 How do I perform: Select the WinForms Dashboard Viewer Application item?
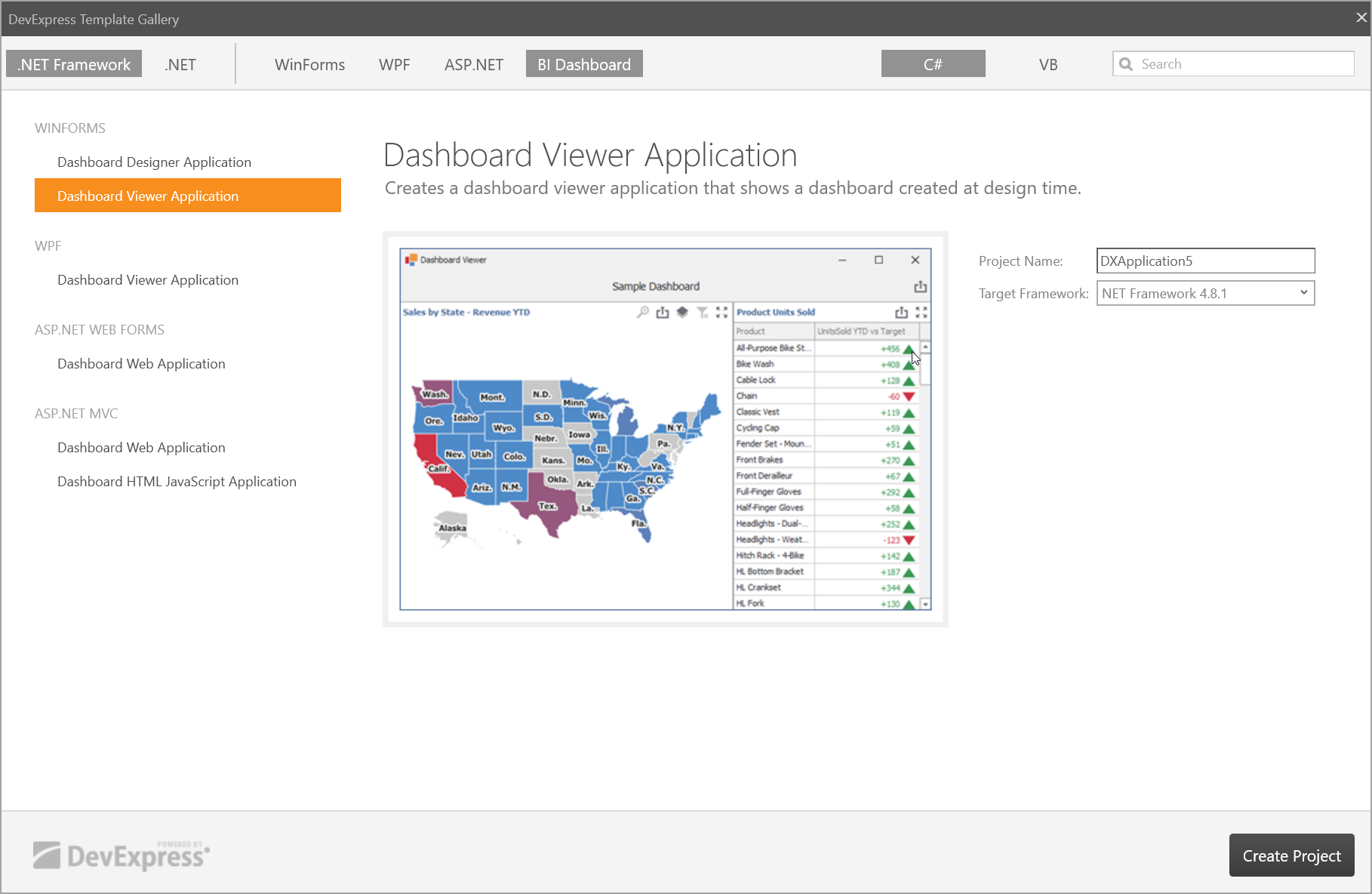coord(188,196)
